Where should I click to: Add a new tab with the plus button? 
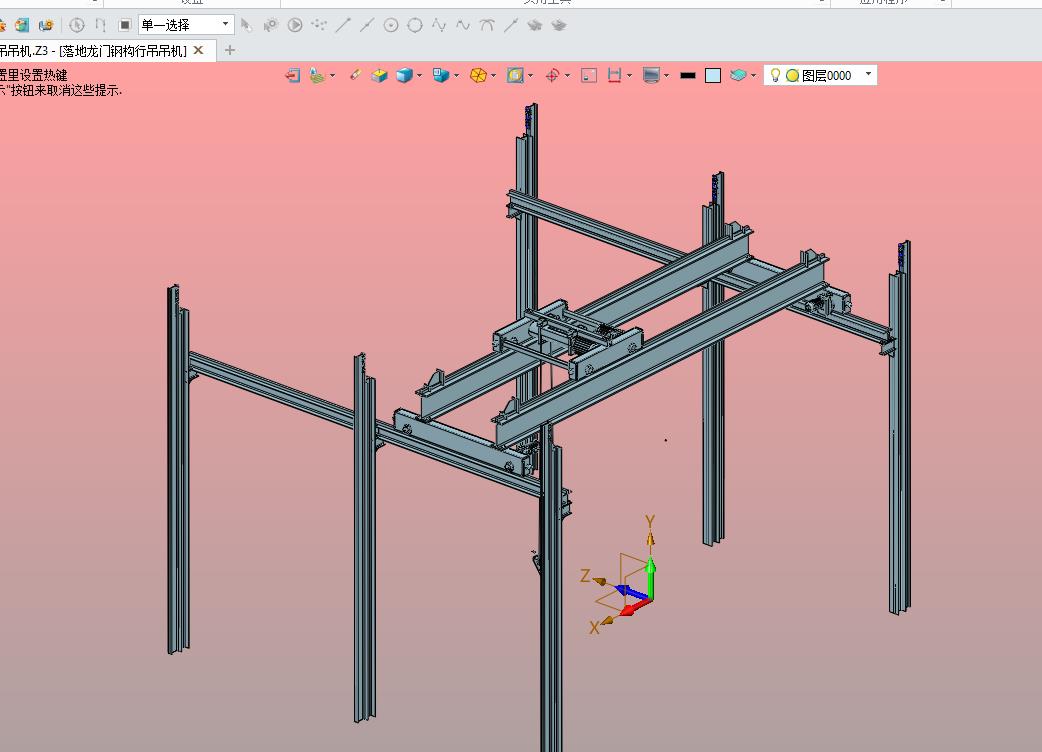click(230, 50)
